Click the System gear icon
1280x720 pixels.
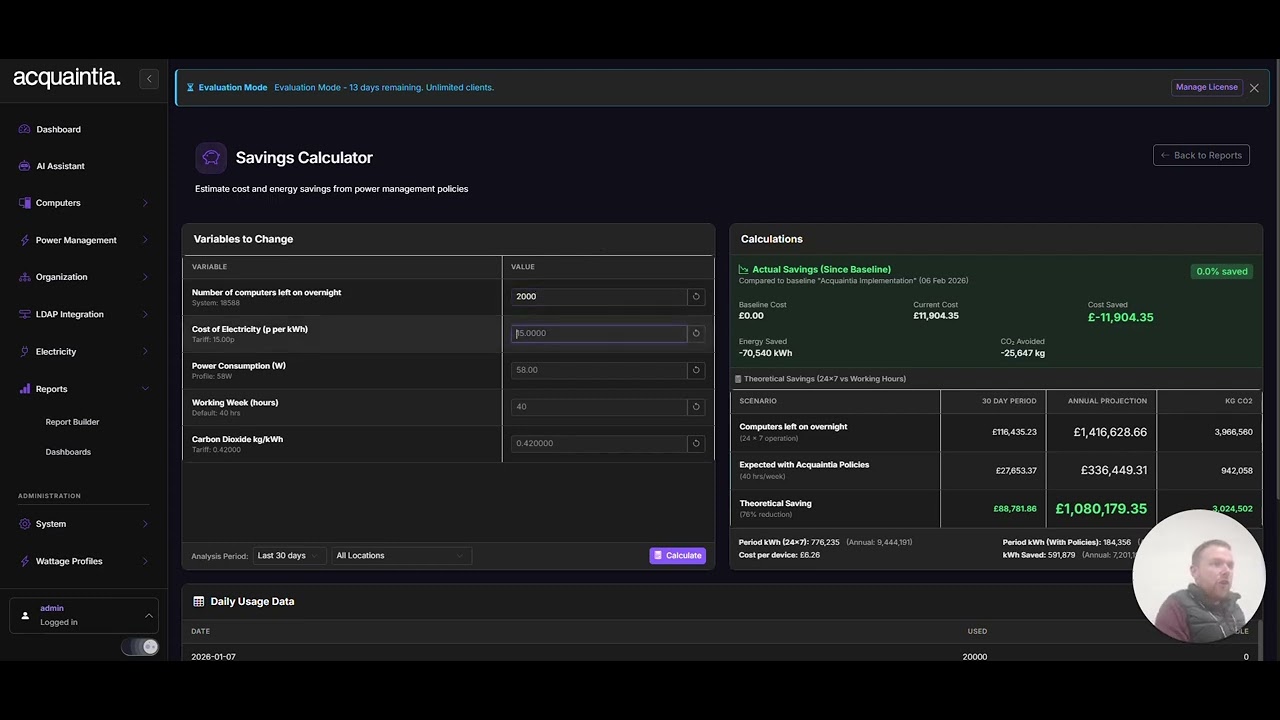click(25, 524)
